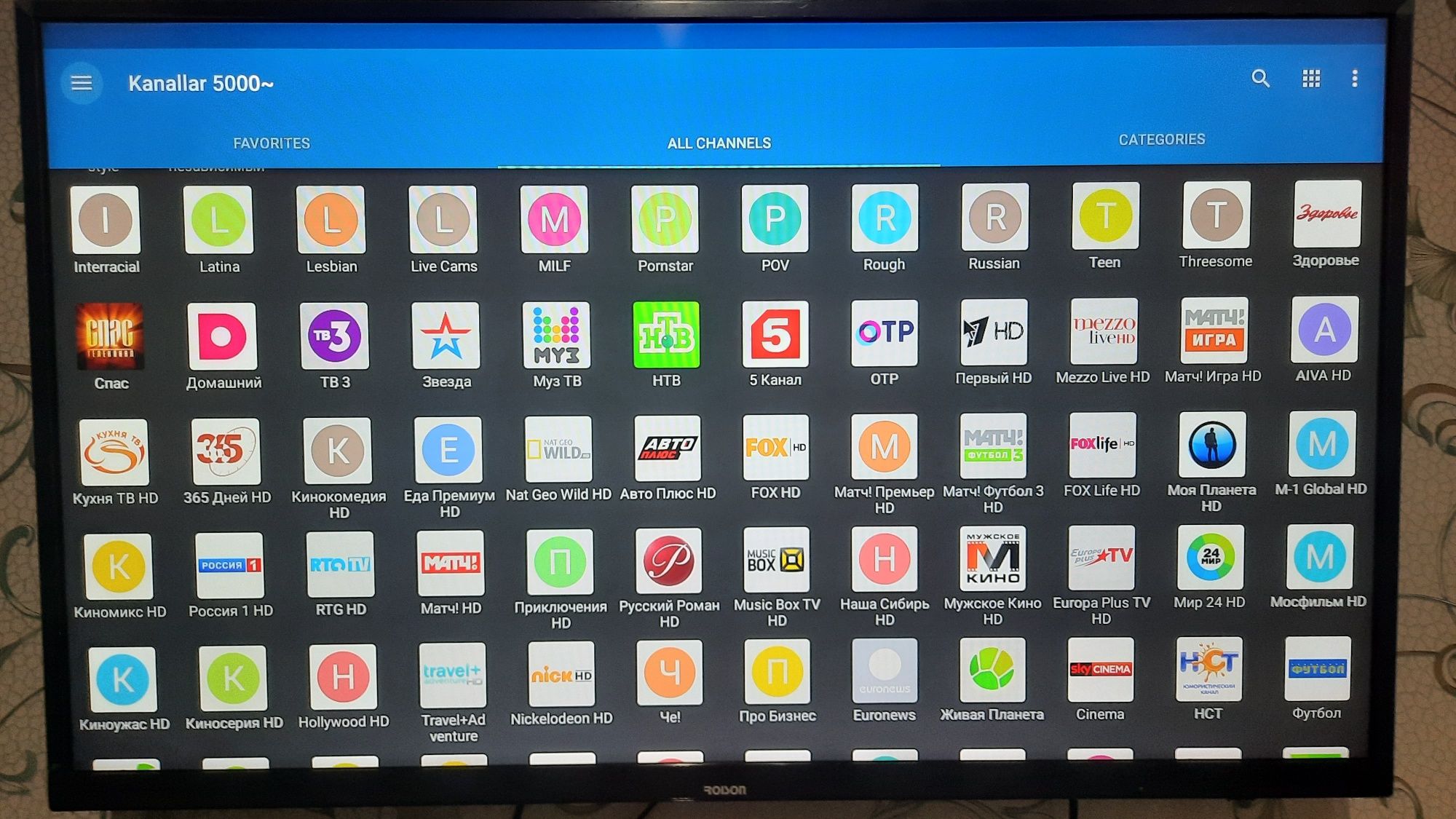Switch to the FAVORITES tab
Image resolution: width=1456 pixels, height=819 pixels.
tap(274, 143)
